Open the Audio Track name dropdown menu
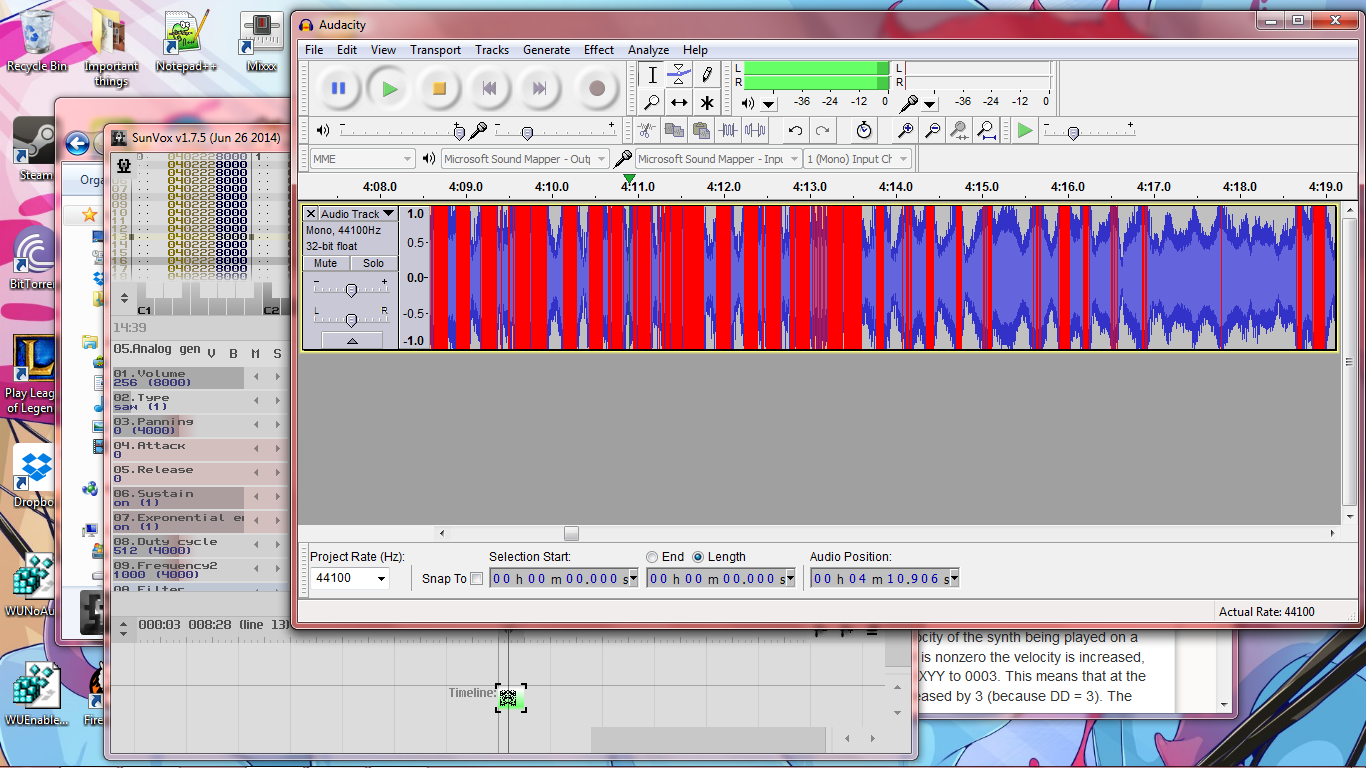 (x=389, y=214)
